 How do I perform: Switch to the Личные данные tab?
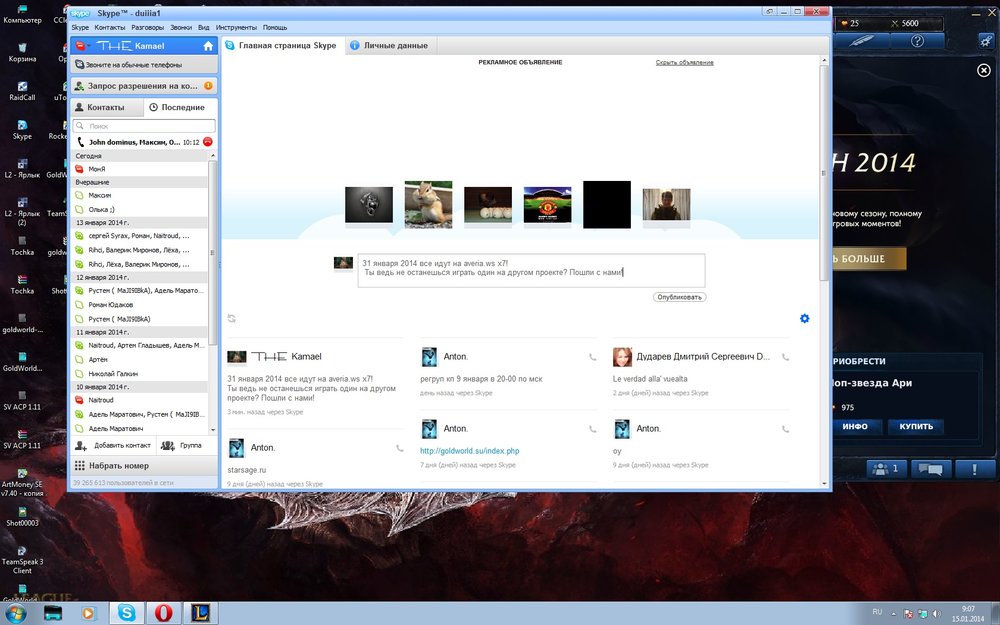pyautogui.click(x=394, y=46)
